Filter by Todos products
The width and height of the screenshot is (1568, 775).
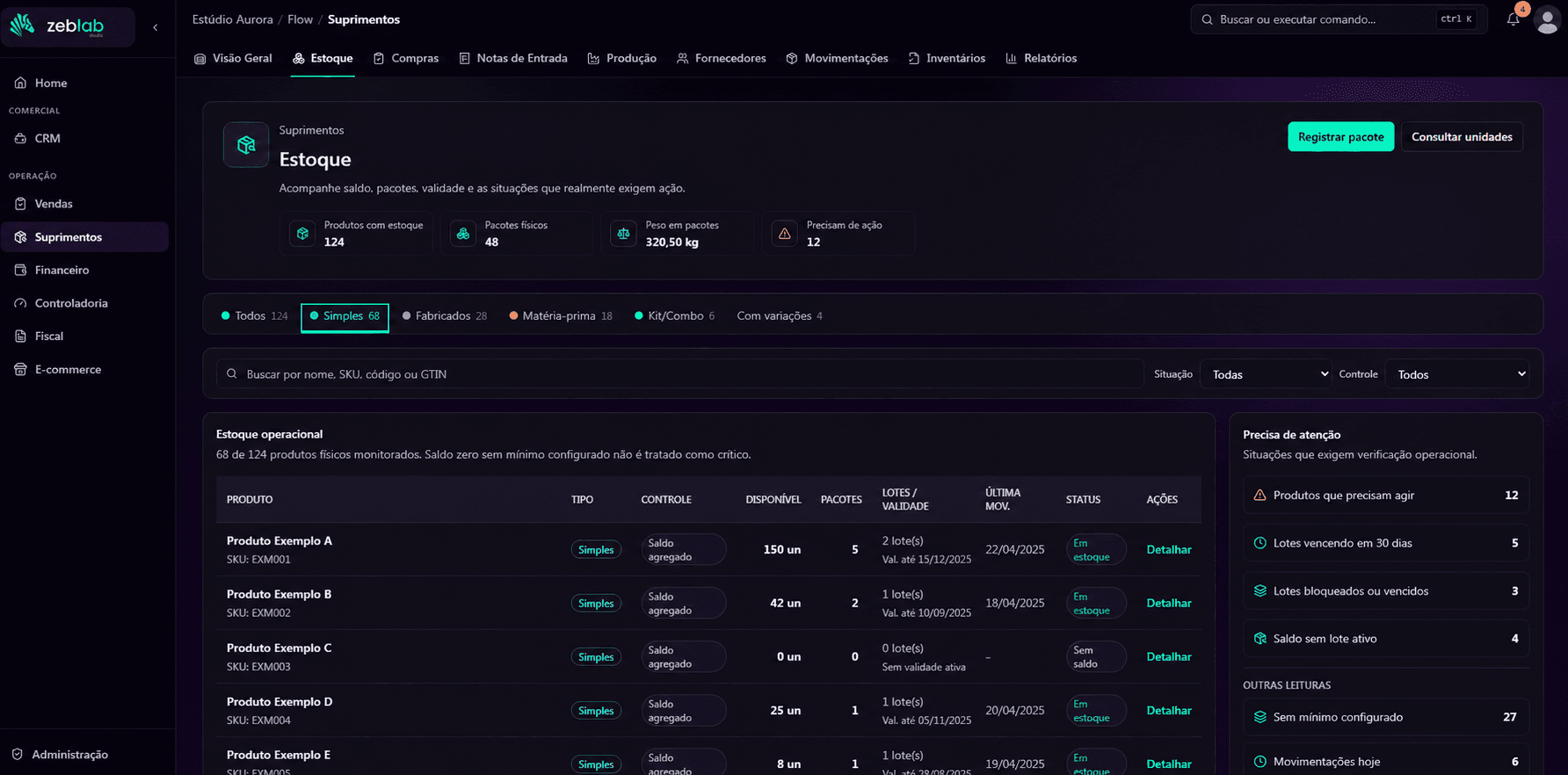pyautogui.click(x=255, y=316)
